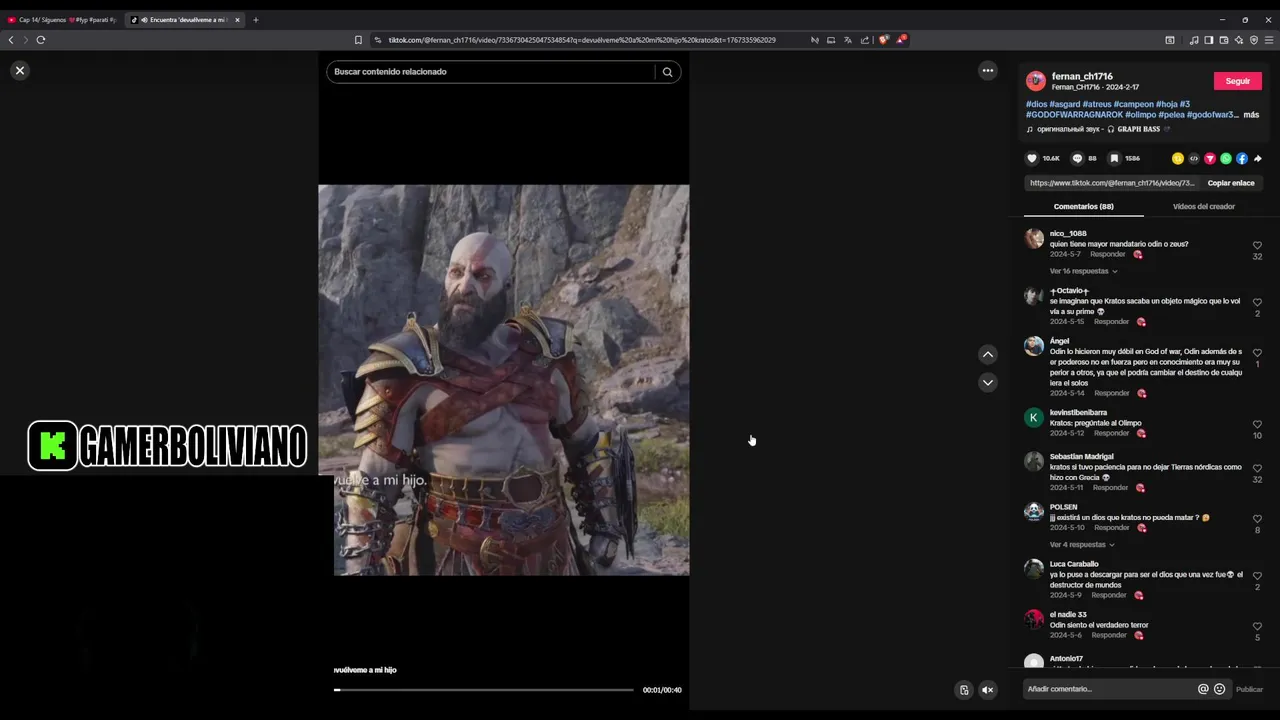Click fernan_ch1716 avatar picture
The image size is (1280, 720).
coord(1036,81)
